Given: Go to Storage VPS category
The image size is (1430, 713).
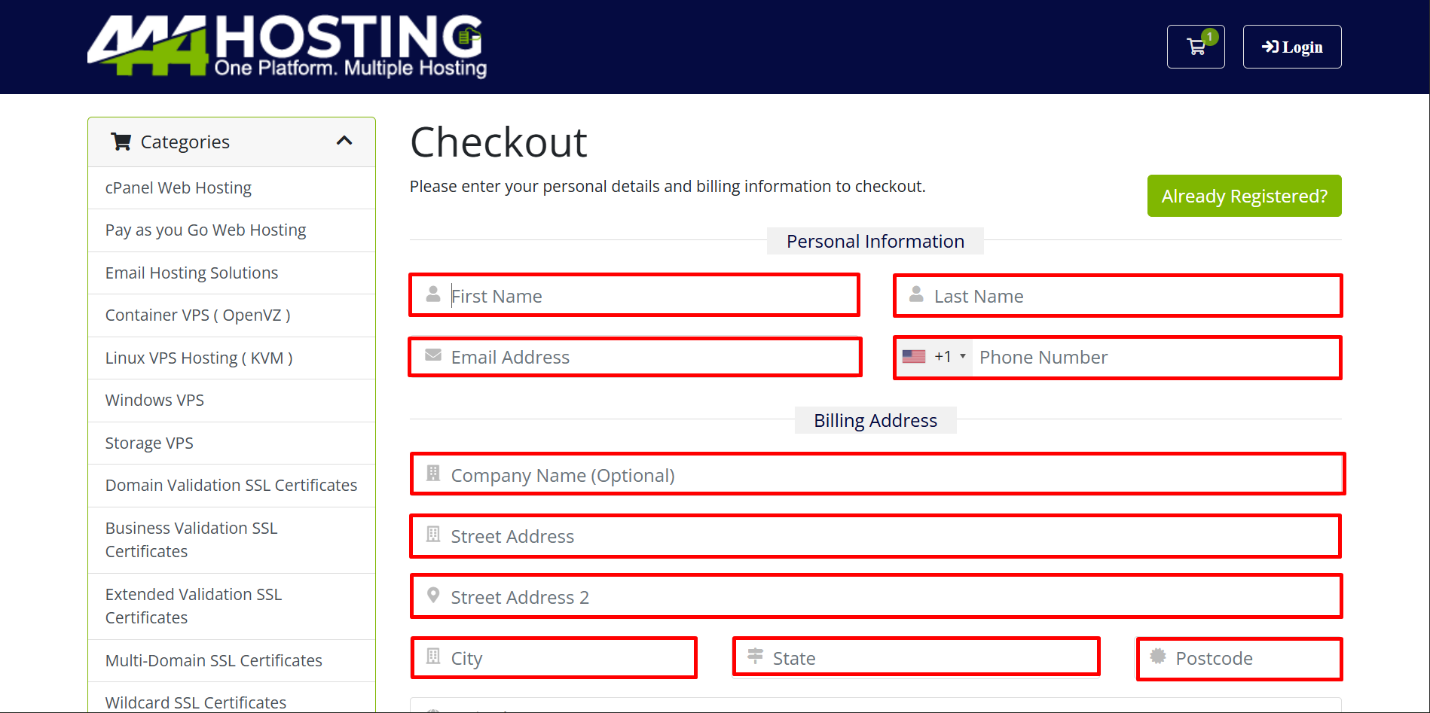Looking at the screenshot, I should pos(149,443).
